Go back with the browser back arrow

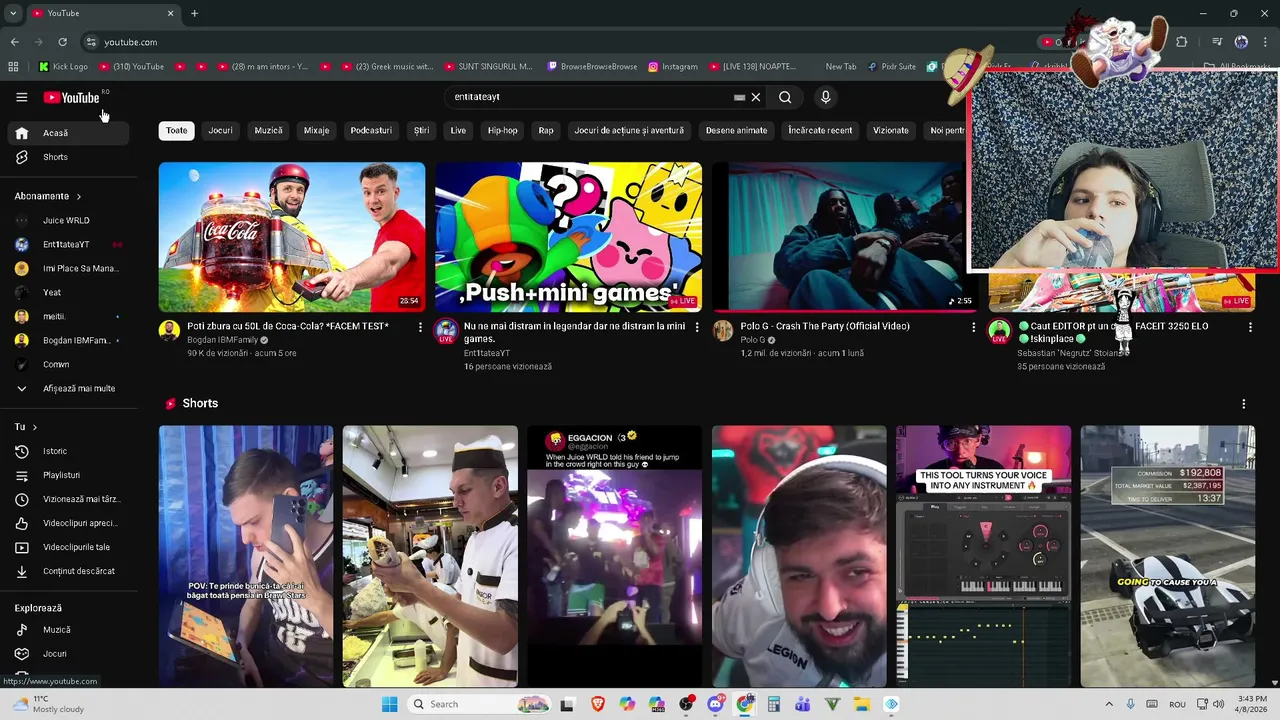(x=14, y=42)
